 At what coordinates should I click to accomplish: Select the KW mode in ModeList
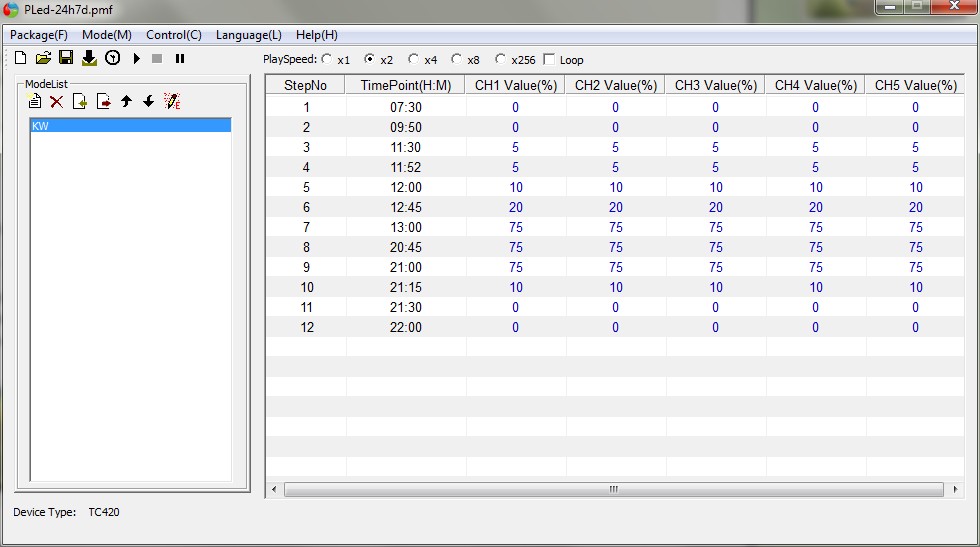pyautogui.click(x=131, y=126)
